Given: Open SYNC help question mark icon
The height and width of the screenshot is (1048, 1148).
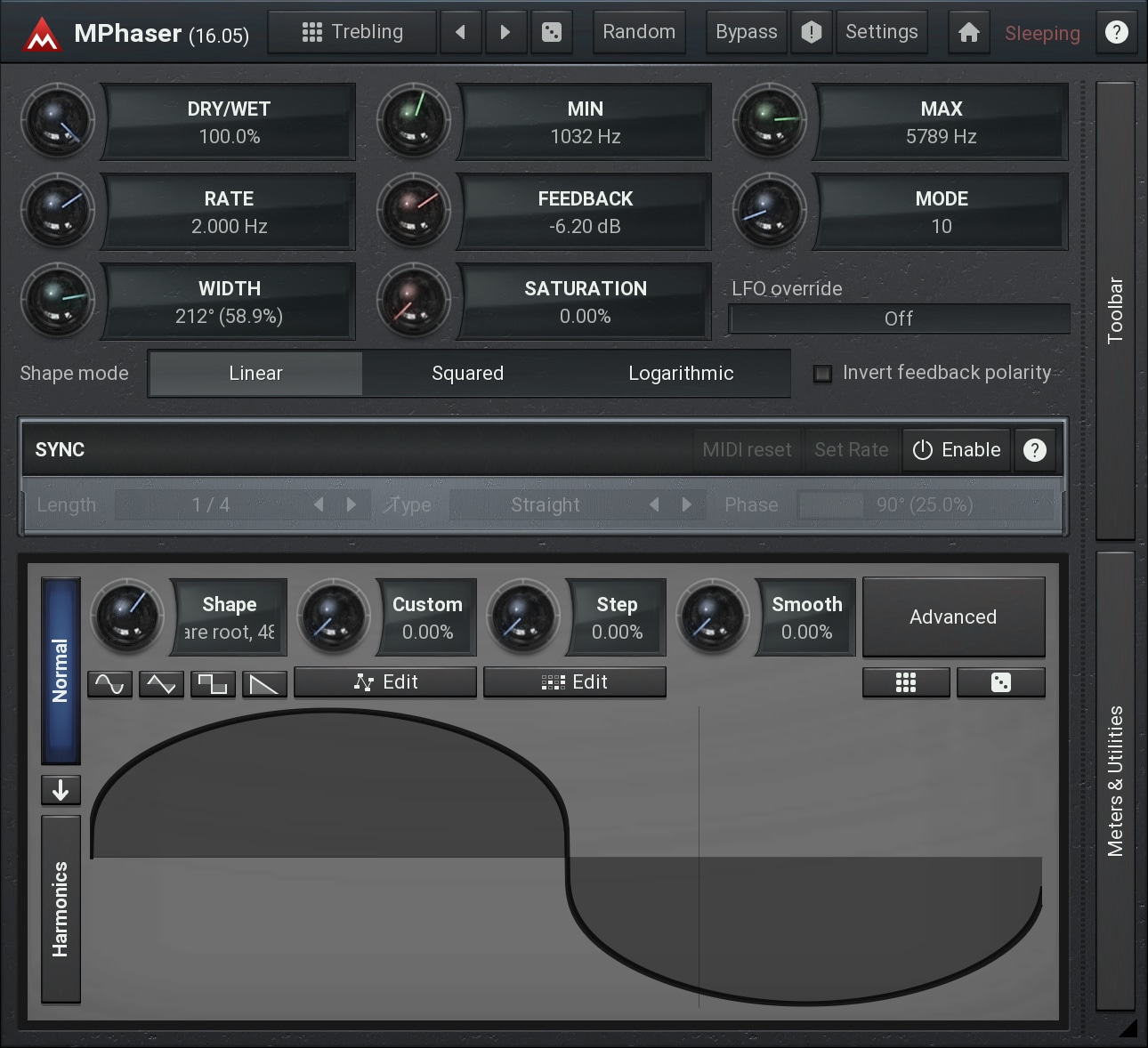Looking at the screenshot, I should pos(1035,450).
